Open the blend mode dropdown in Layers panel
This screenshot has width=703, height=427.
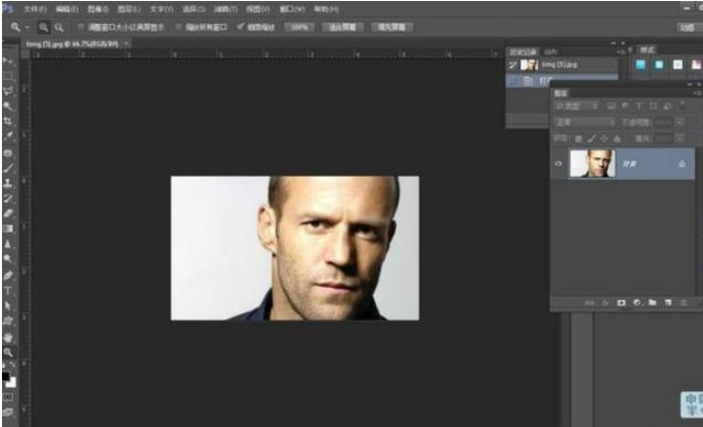pyautogui.click(x=585, y=122)
